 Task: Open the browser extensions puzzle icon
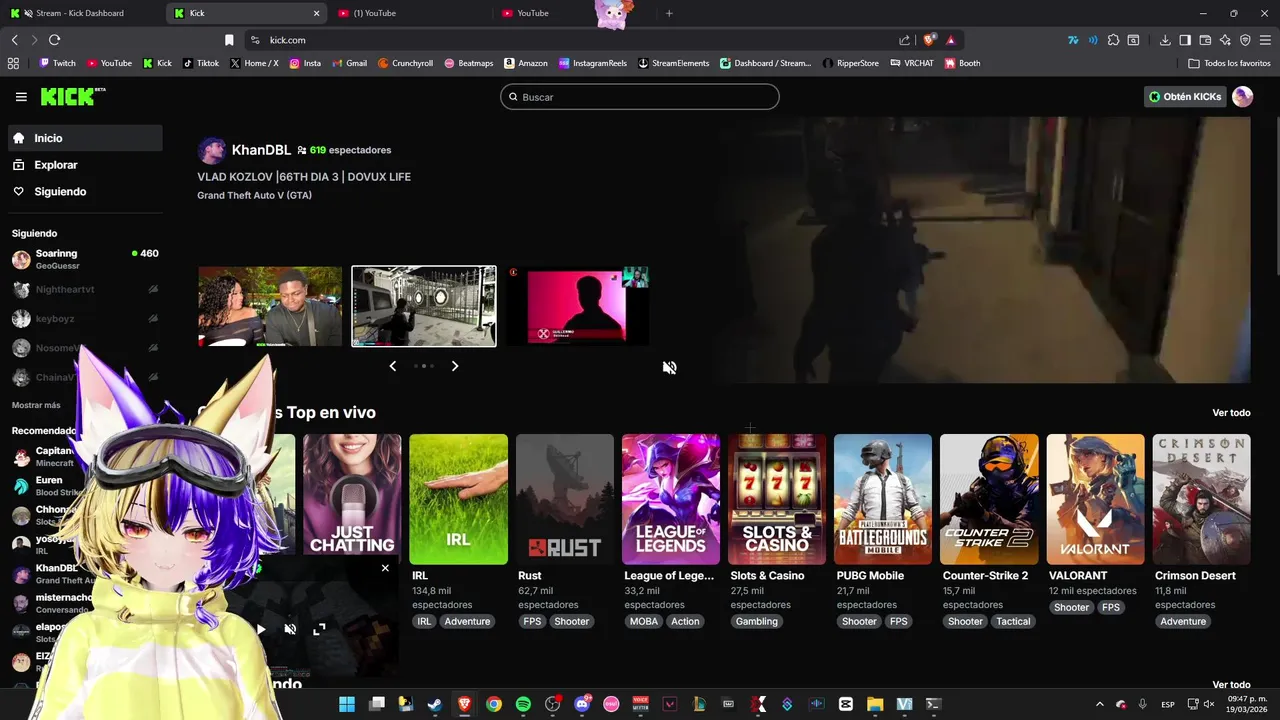pyautogui.click(x=1113, y=40)
